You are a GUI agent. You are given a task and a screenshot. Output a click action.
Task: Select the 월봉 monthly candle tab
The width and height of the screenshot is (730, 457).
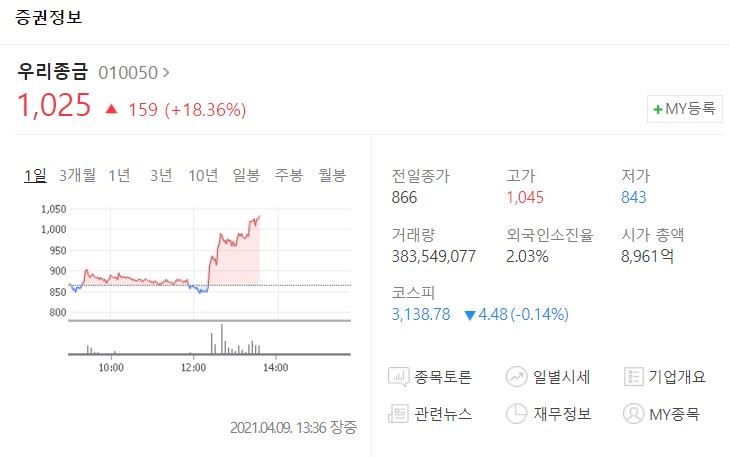pyautogui.click(x=331, y=175)
